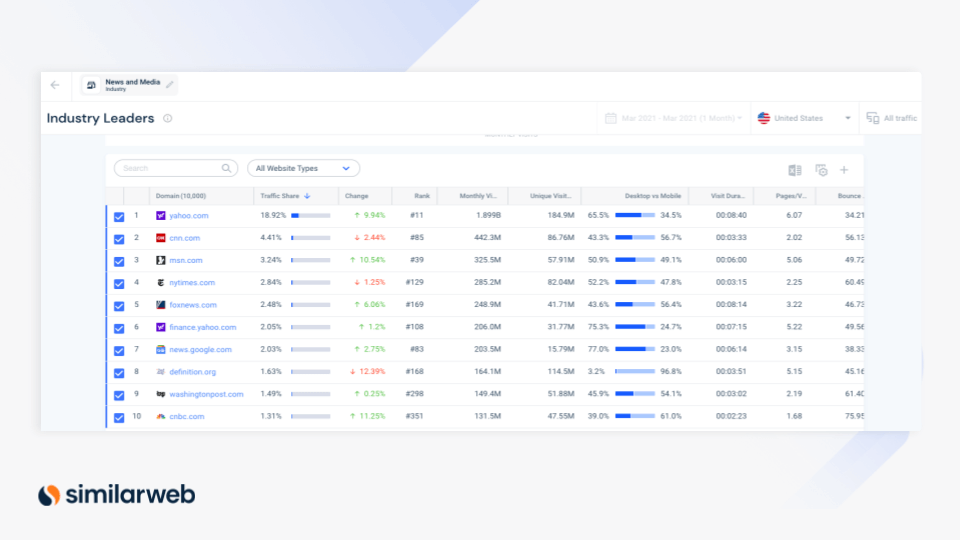Click the cnn.com traffic share bar

pyautogui.click(x=311, y=238)
